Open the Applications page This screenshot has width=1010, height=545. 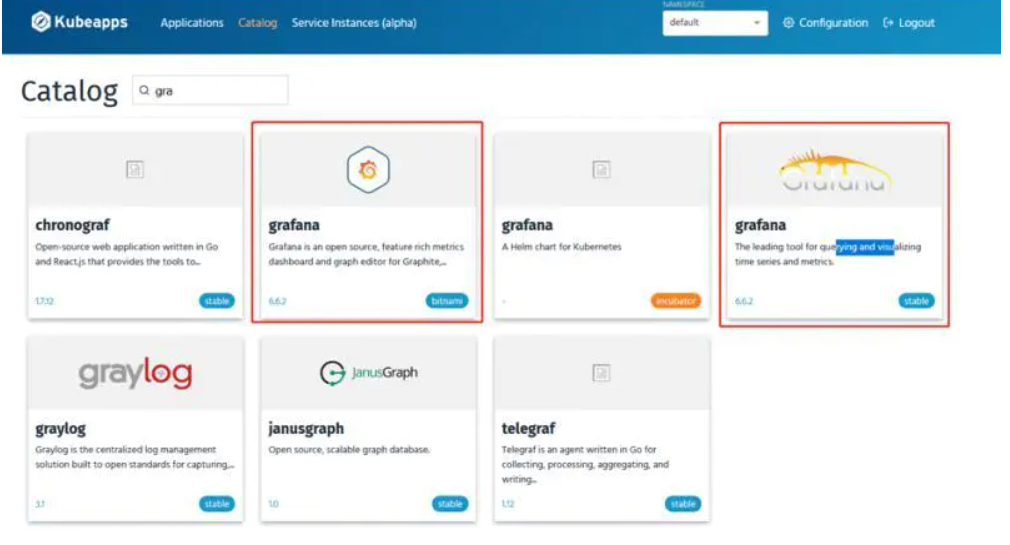(192, 23)
